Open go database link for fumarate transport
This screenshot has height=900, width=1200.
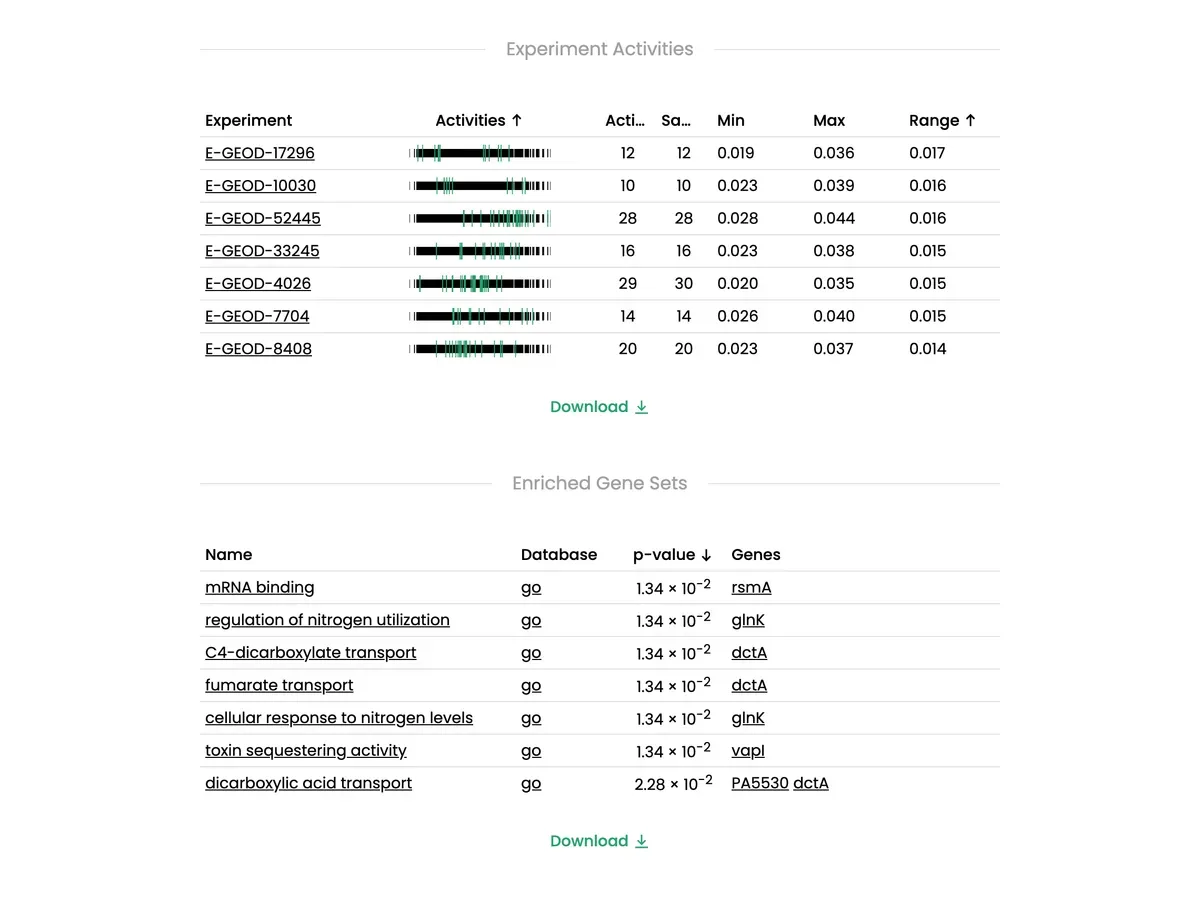click(x=531, y=685)
